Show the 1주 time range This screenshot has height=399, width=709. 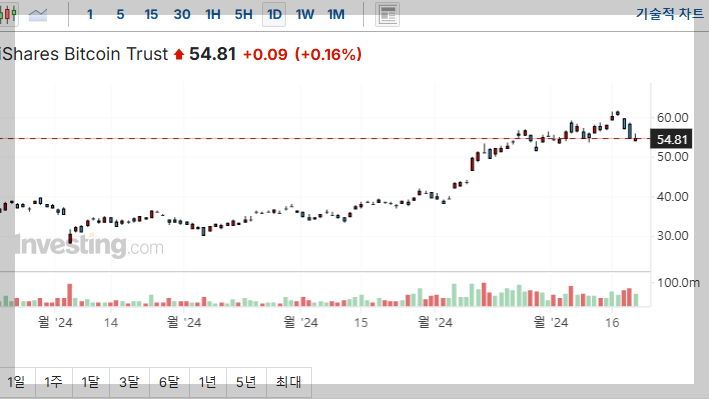pos(53,382)
